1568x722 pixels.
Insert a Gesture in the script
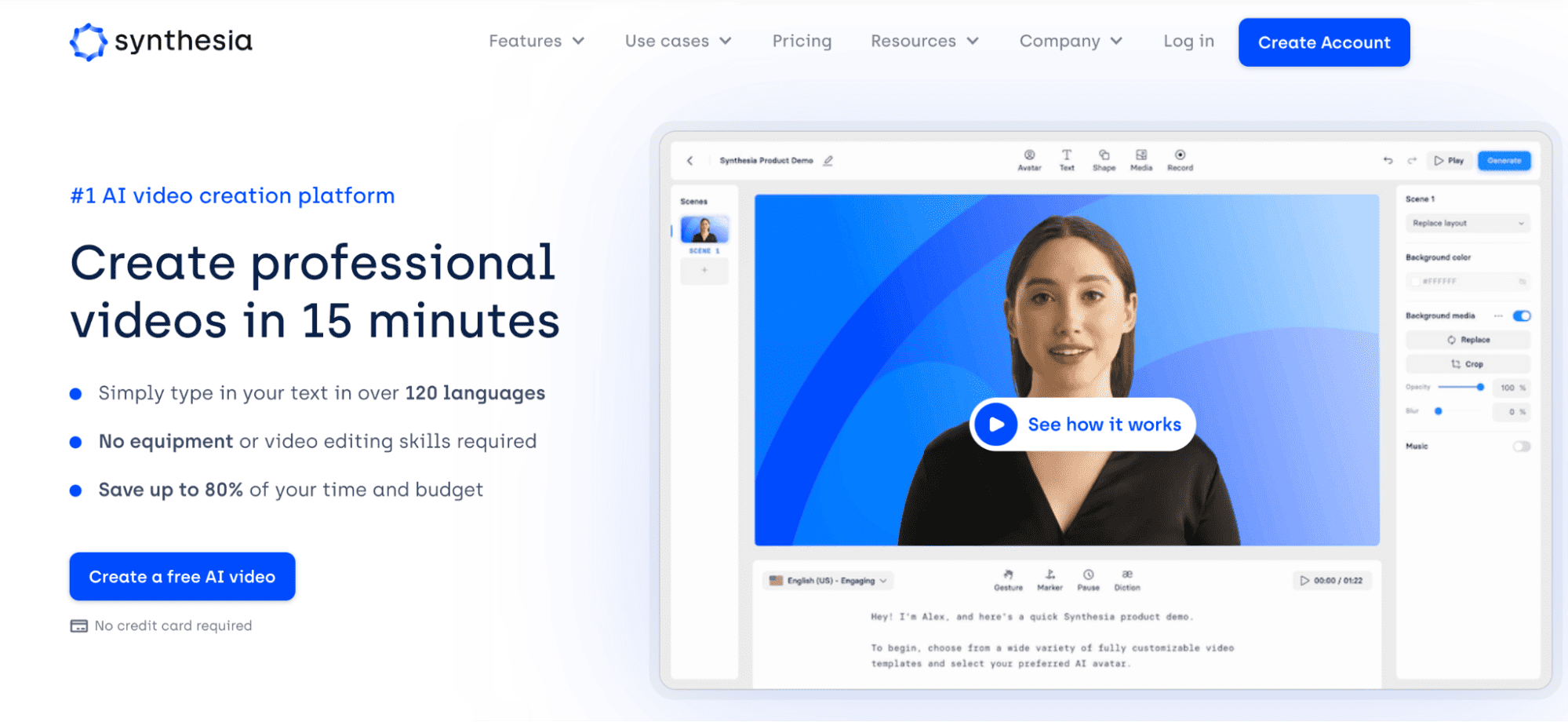point(1008,575)
